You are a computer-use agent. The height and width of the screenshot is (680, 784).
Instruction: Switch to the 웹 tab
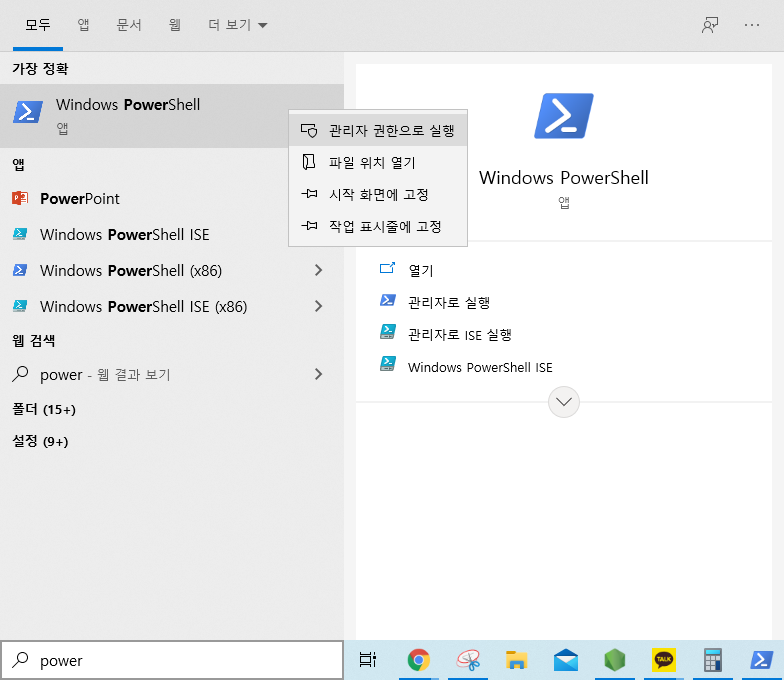pos(174,25)
